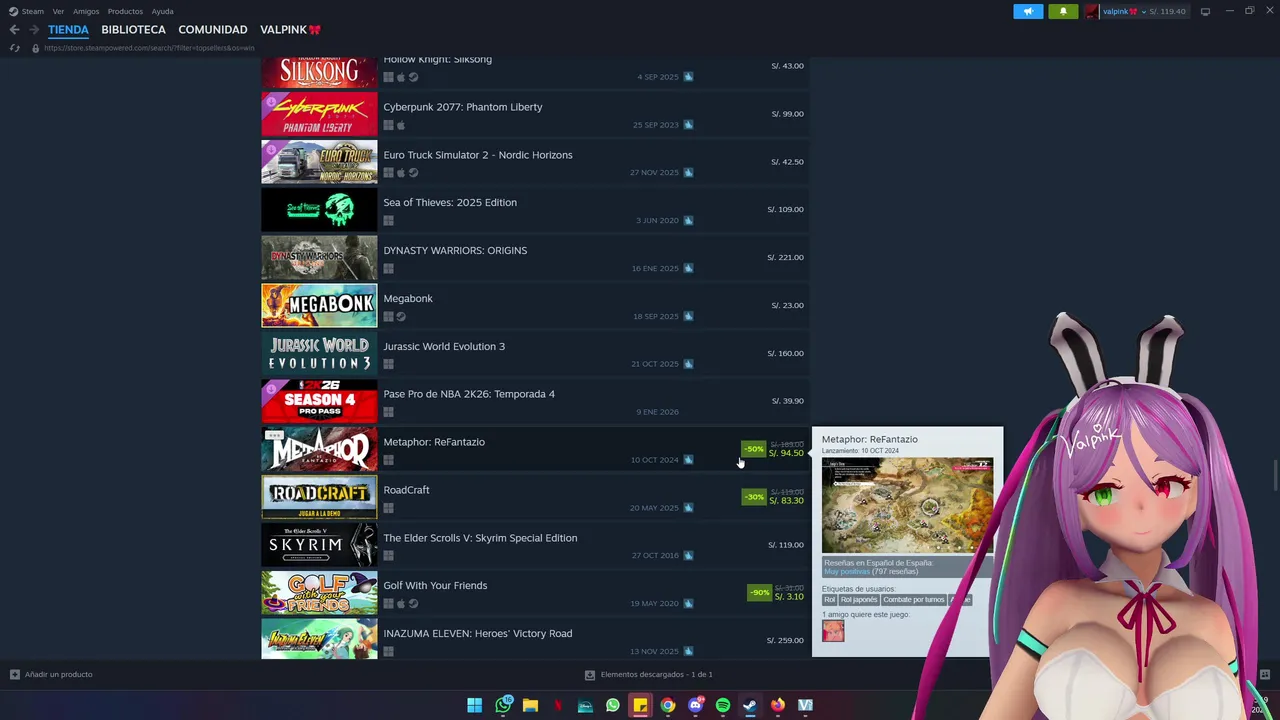Switch to the COMUNIDAD tab

click(x=213, y=30)
